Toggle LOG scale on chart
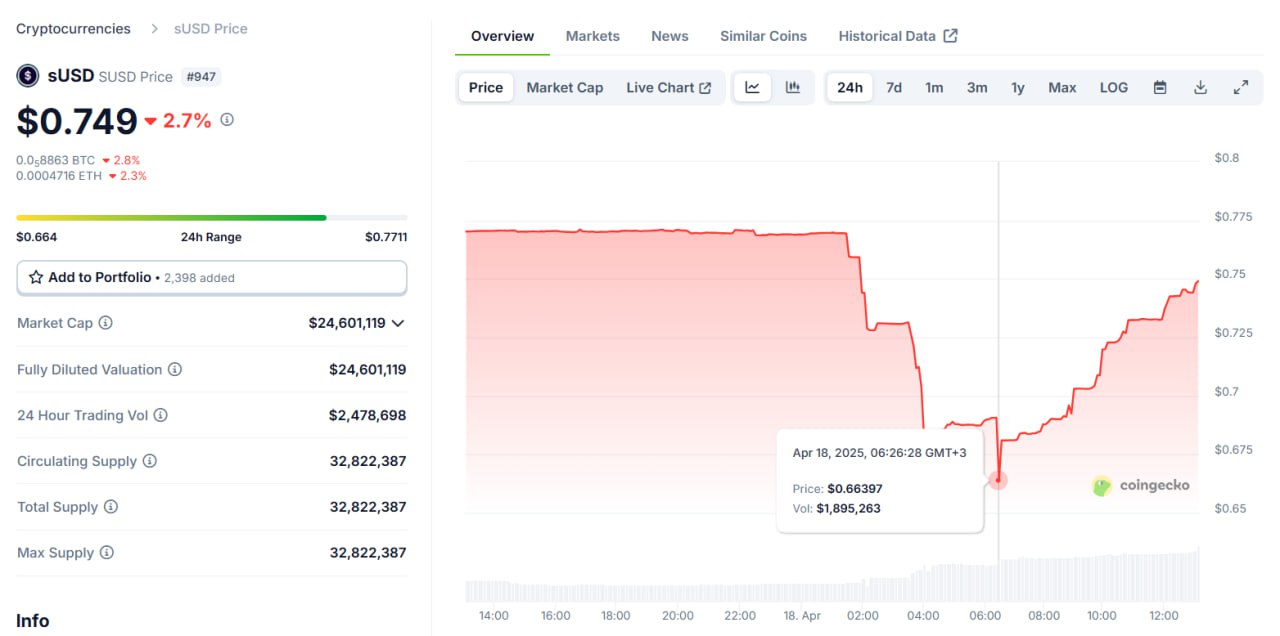The height and width of the screenshot is (636, 1280). point(1114,88)
